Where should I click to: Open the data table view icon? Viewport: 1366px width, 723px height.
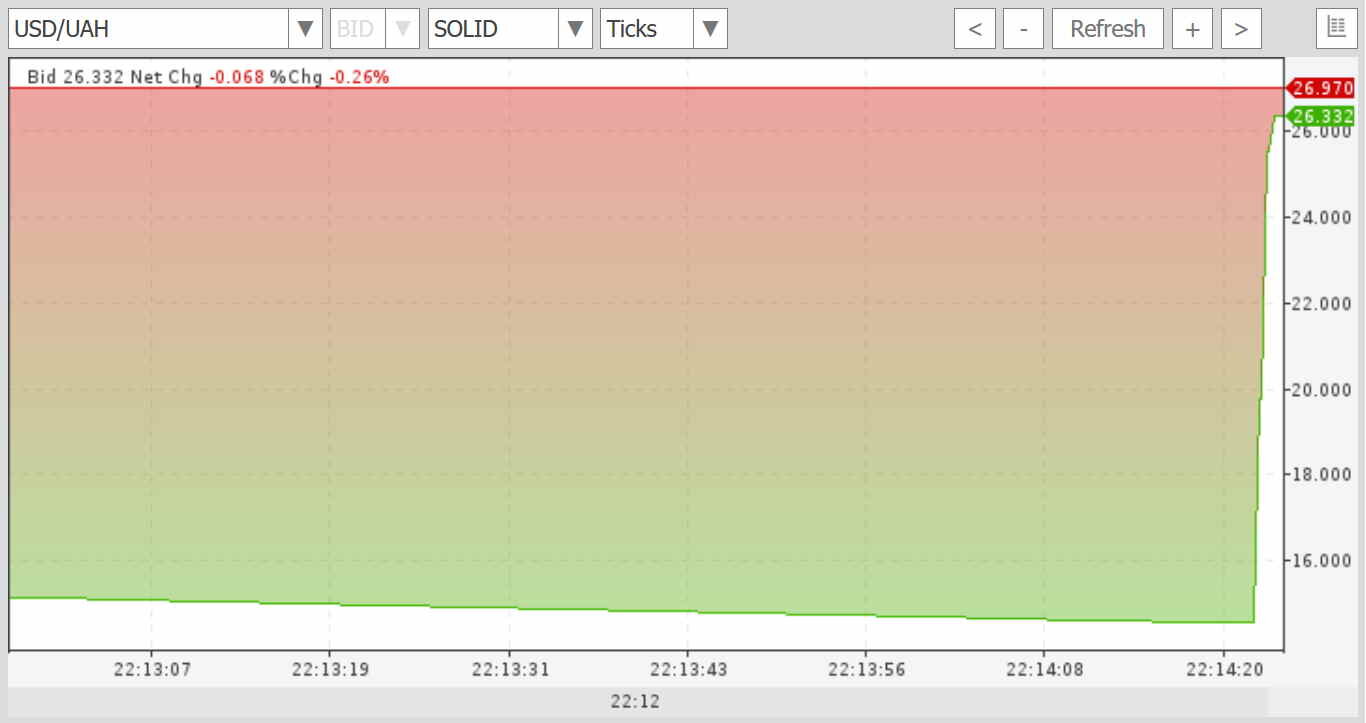click(1336, 29)
